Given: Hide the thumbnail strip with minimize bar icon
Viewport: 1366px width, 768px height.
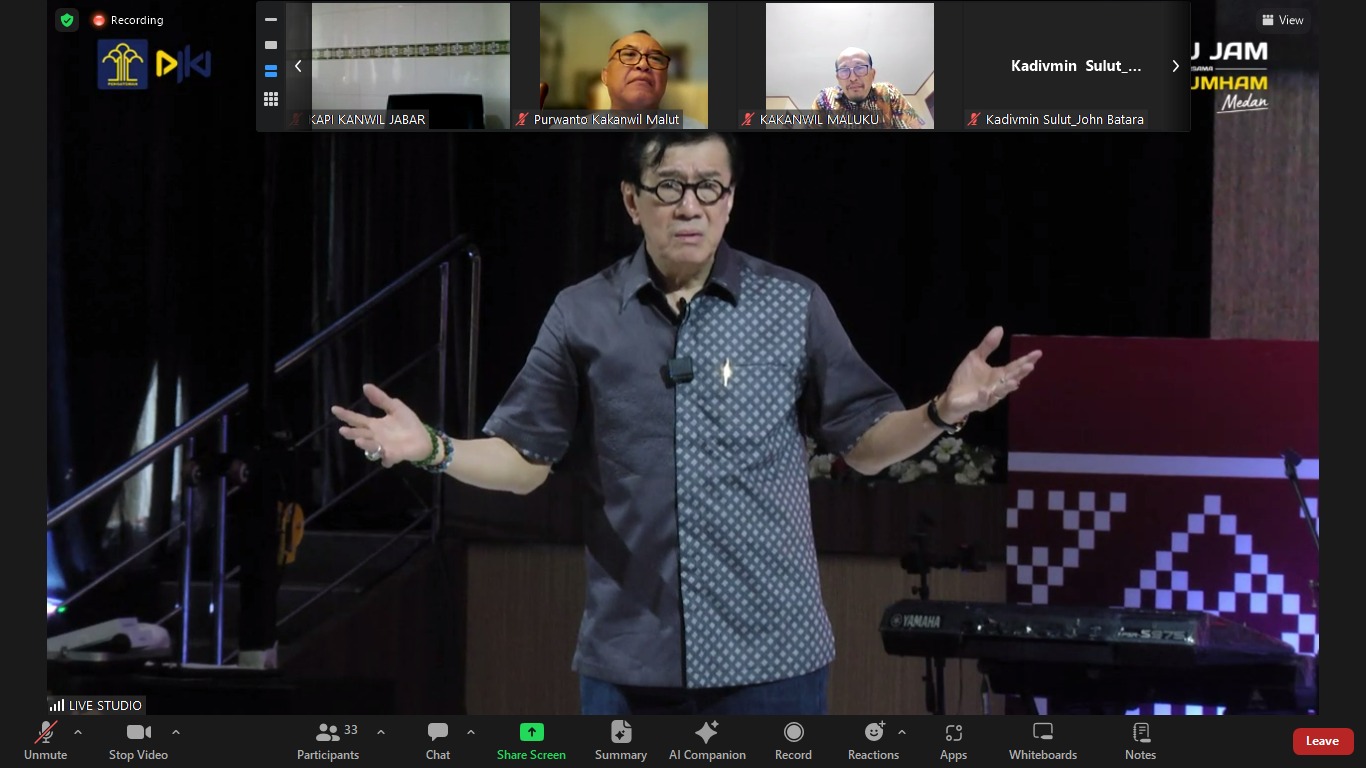Looking at the screenshot, I should tap(271, 20).
